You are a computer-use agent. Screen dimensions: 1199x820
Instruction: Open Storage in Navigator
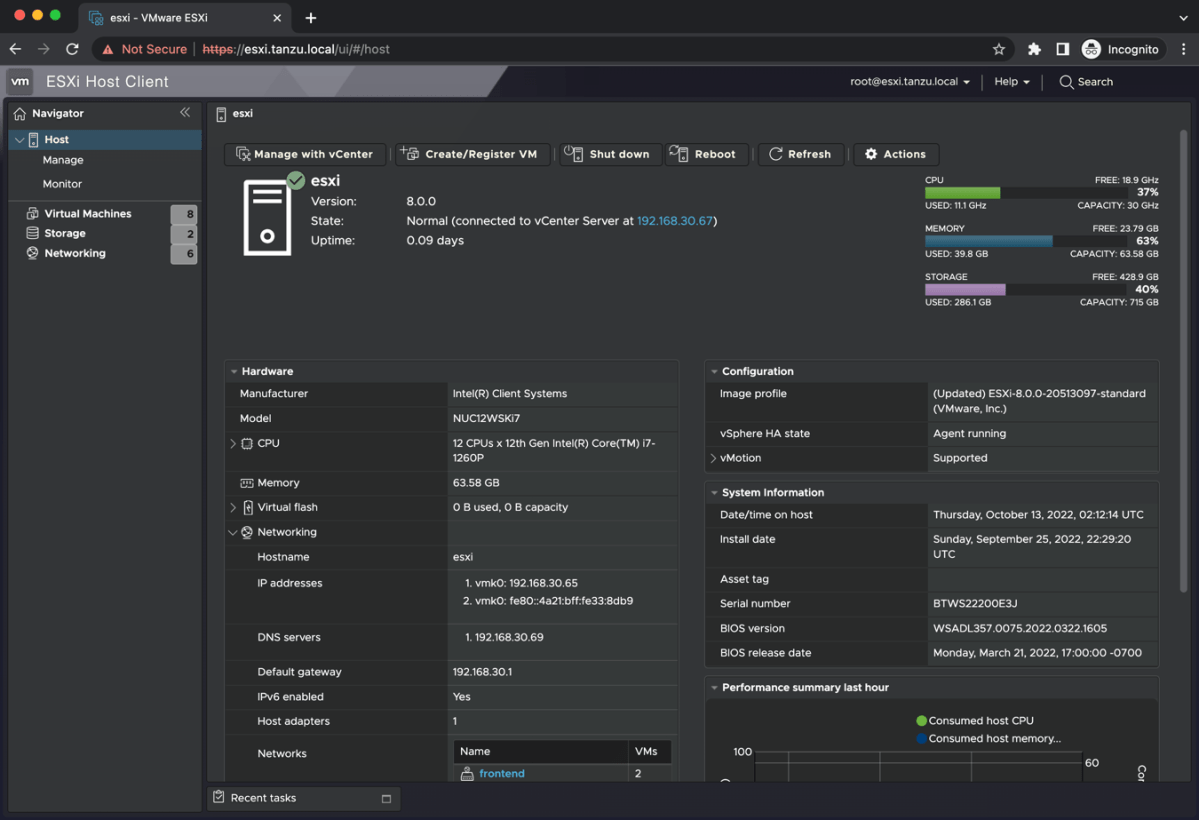coord(65,233)
